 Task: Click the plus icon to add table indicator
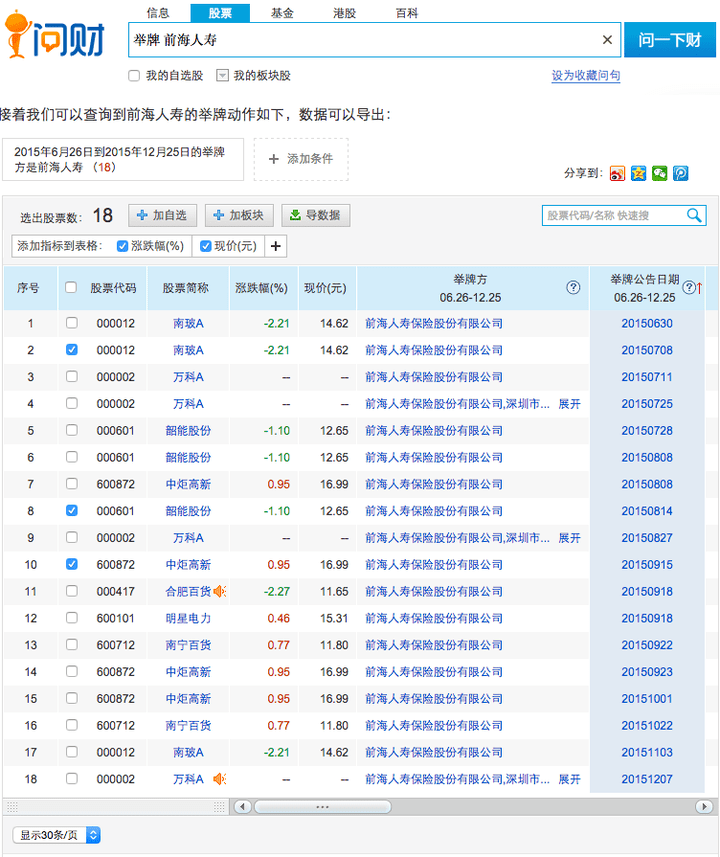click(276, 246)
